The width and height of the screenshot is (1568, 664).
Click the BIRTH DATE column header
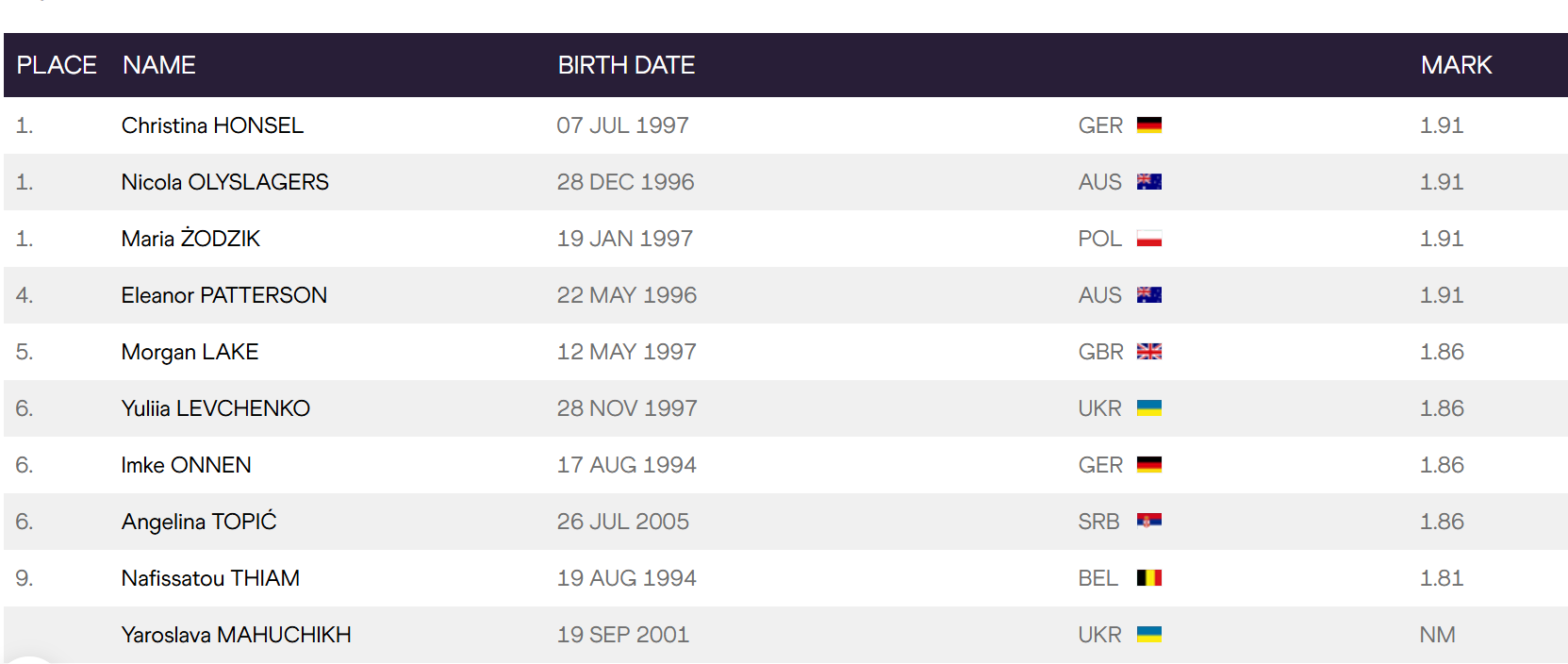(x=626, y=65)
